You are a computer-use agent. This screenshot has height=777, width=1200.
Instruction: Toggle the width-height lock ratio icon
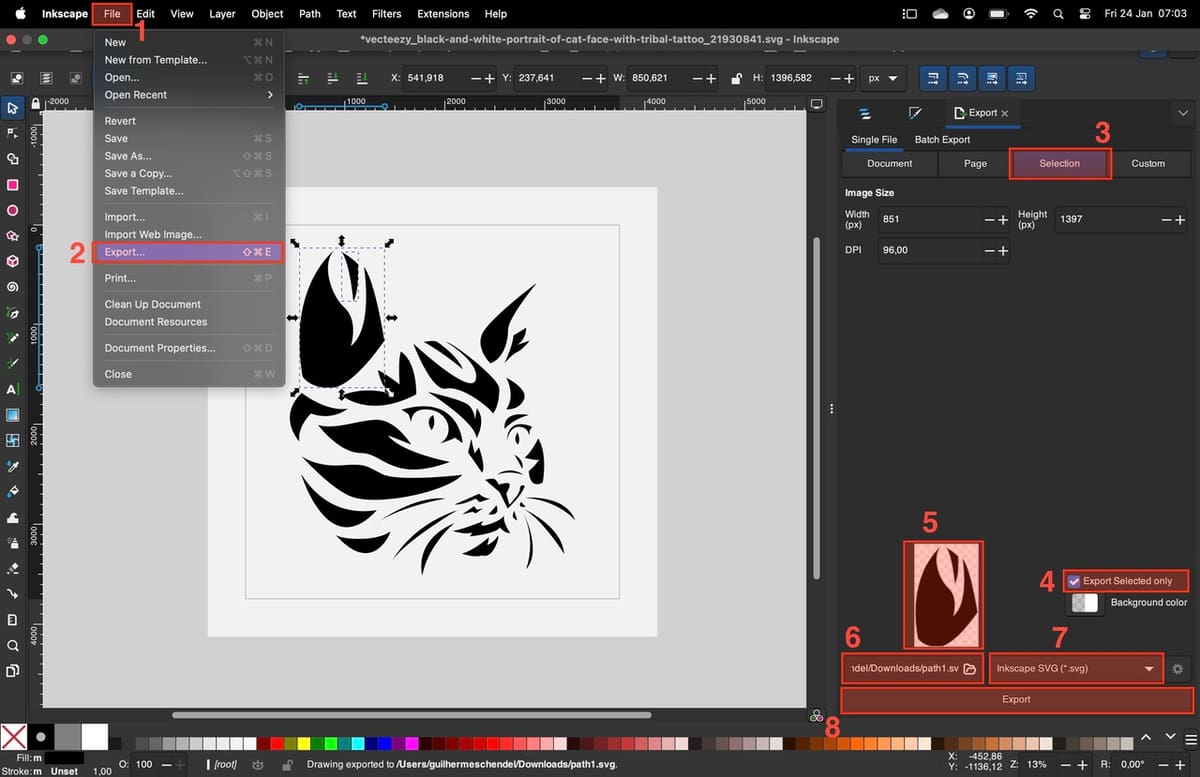click(736, 78)
